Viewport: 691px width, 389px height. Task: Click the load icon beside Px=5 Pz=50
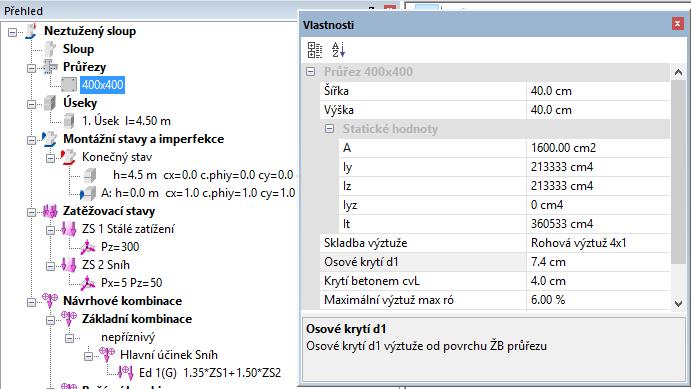coord(88,283)
